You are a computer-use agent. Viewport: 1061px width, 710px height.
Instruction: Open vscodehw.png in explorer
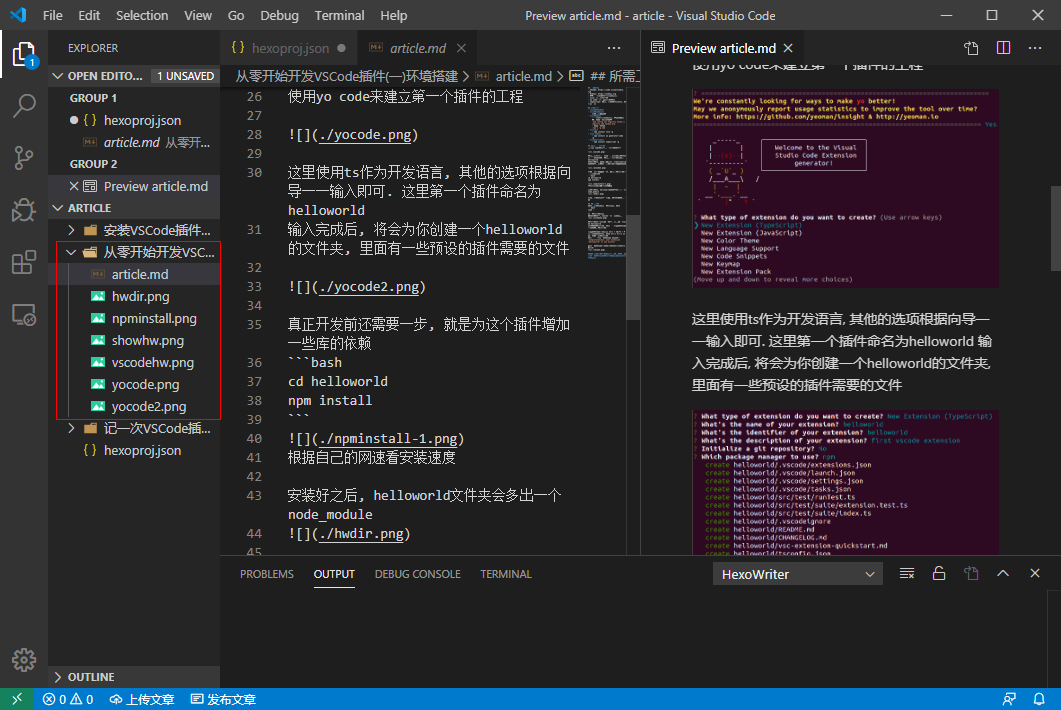(x=134, y=362)
